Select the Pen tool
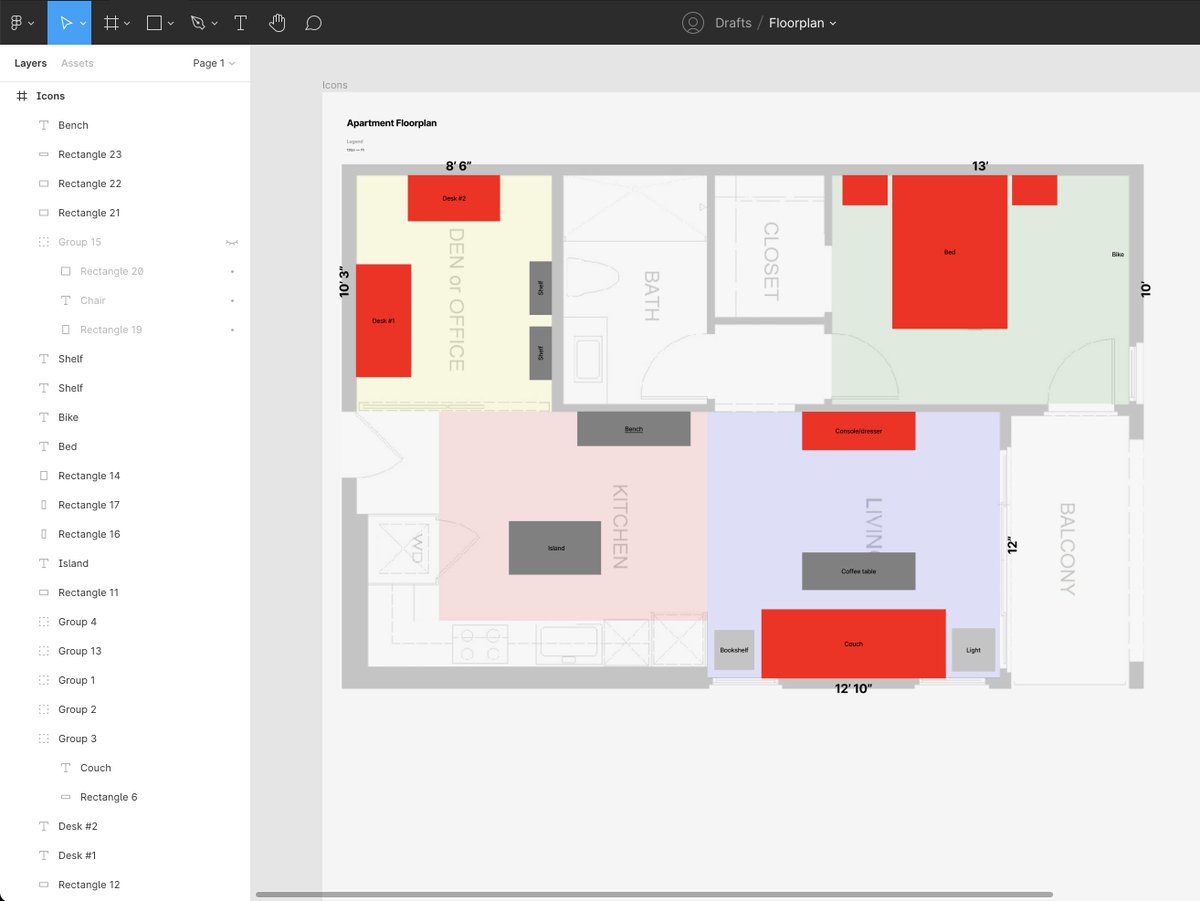Viewport: 1200px width, 901px height. (198, 22)
